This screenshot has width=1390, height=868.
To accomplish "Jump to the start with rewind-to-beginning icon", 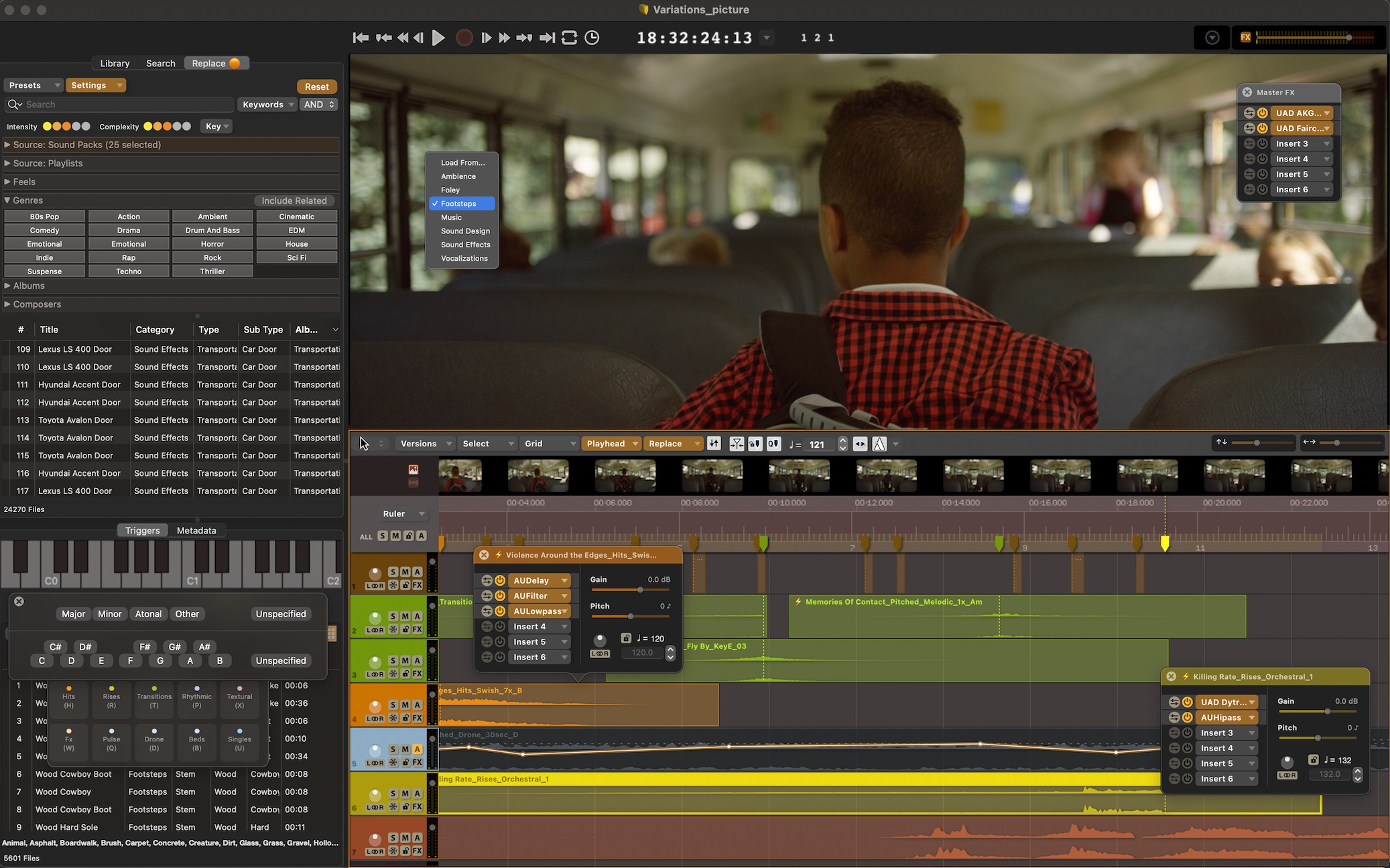I will coord(361,38).
